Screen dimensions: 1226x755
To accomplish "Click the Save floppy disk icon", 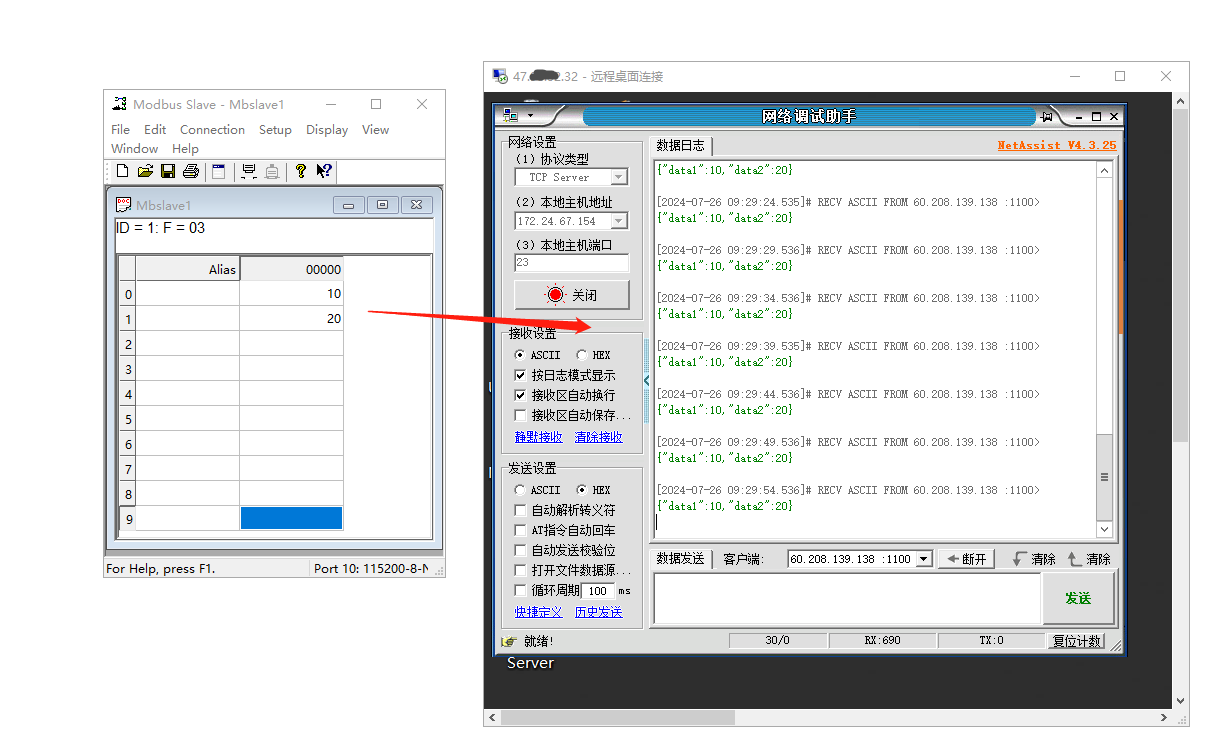I will pyautogui.click(x=168, y=171).
